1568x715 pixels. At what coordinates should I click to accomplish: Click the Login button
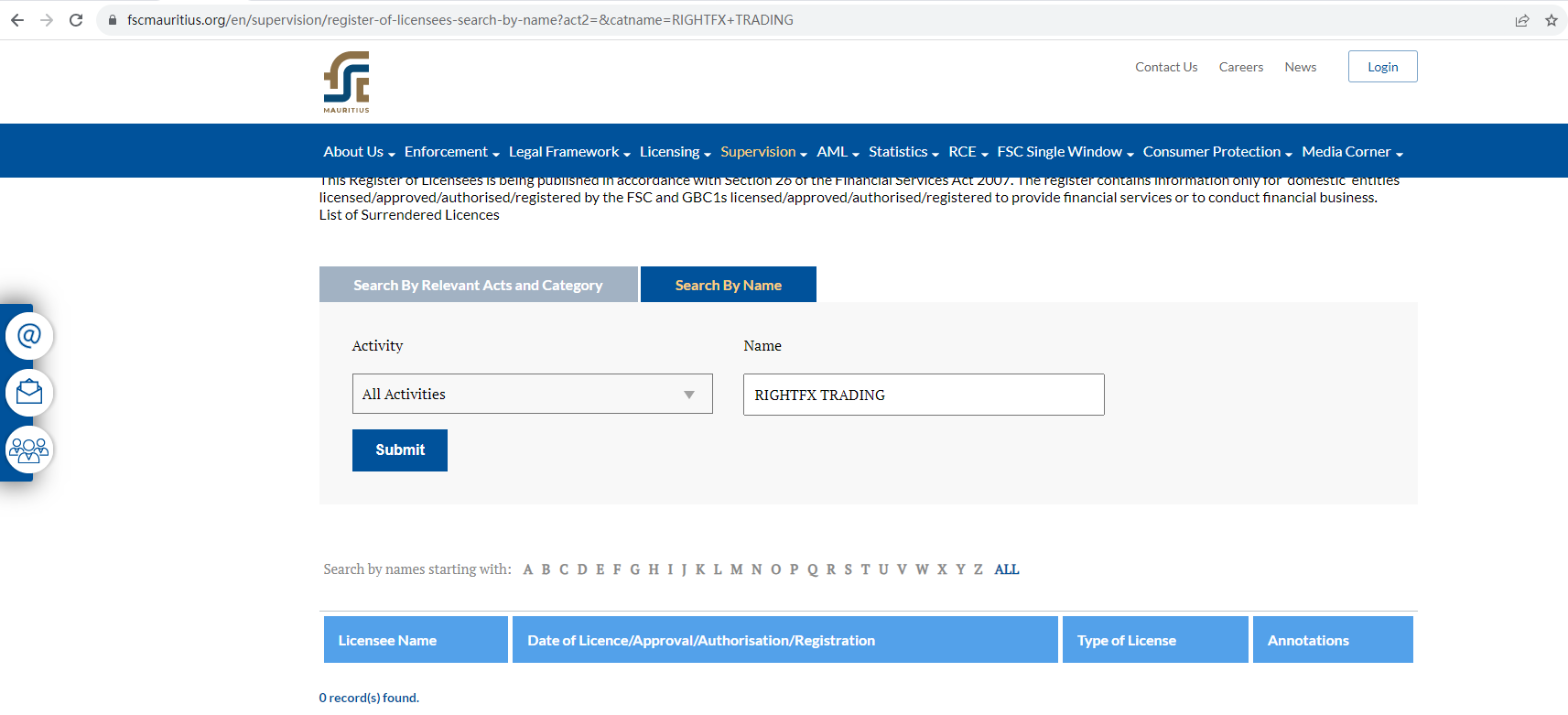point(1382,67)
